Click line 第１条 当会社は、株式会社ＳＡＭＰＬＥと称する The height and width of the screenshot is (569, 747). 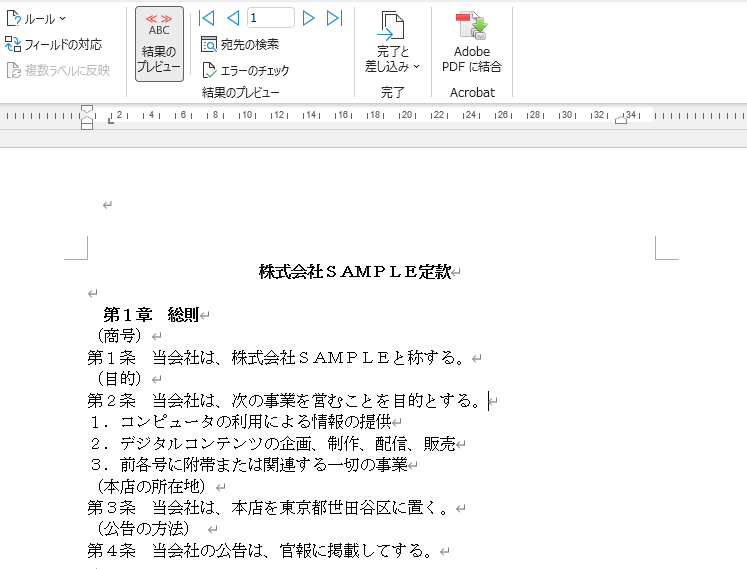pos(276,357)
